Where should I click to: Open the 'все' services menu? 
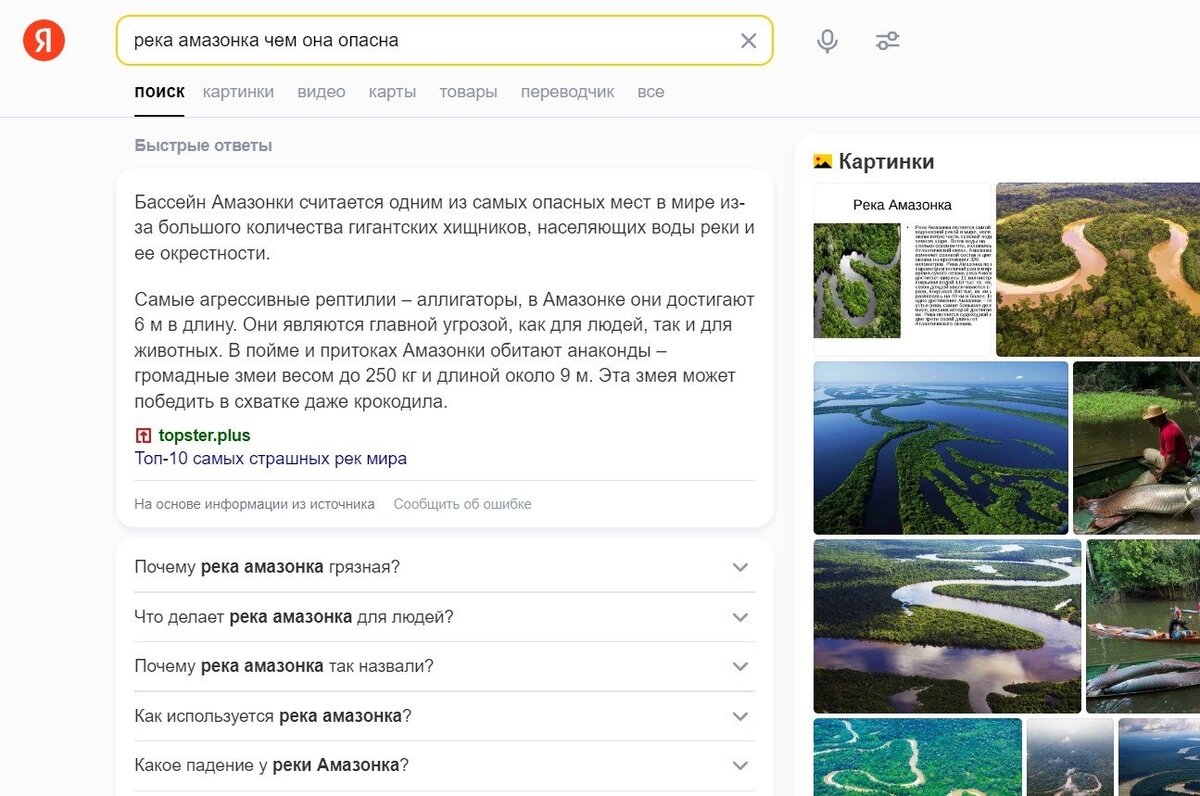tap(650, 91)
